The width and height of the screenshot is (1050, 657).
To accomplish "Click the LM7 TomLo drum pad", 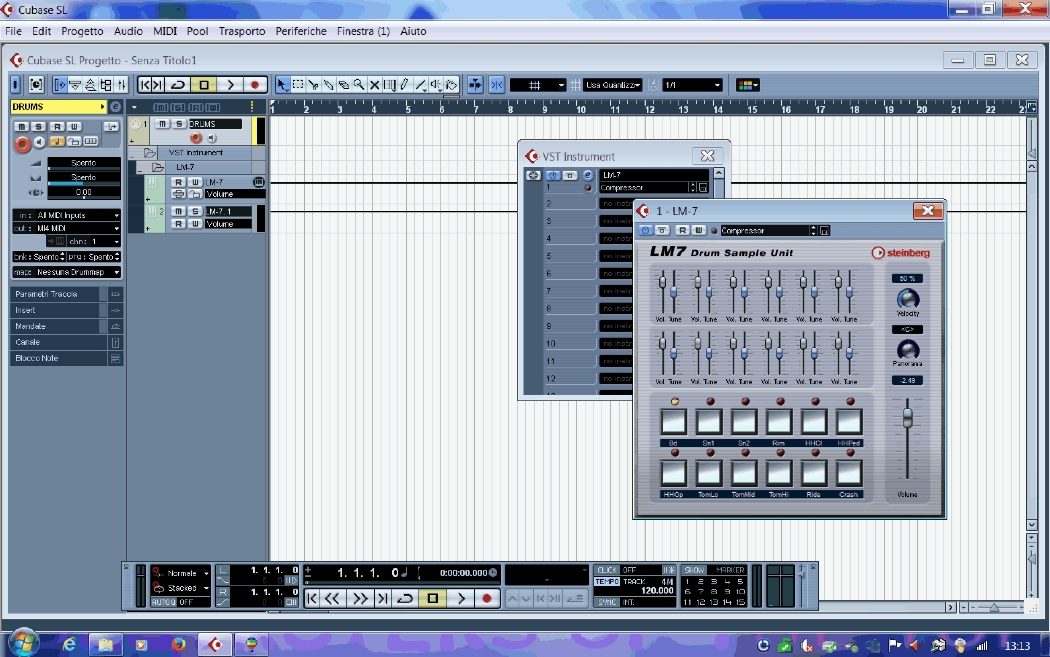I will 708,473.
